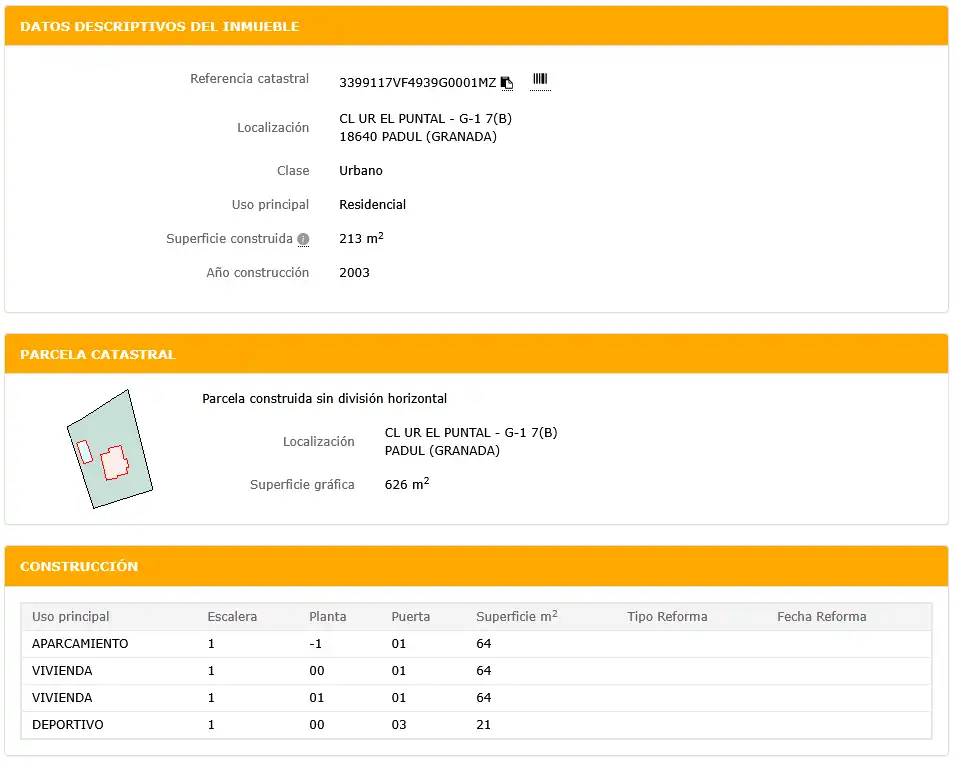Click the 626 m² Superficie gráfica value
Image resolution: width=955 pixels, height=763 pixels.
point(407,484)
